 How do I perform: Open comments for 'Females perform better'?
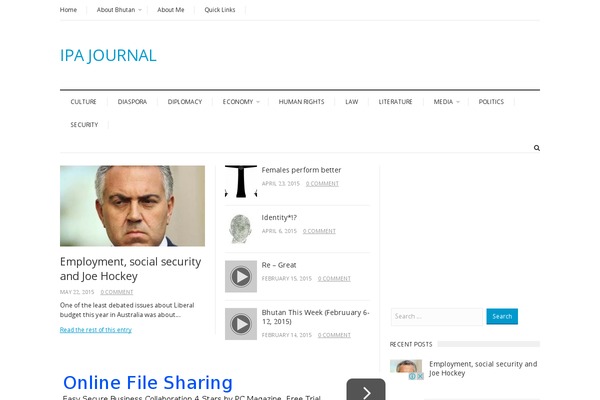tap(322, 184)
